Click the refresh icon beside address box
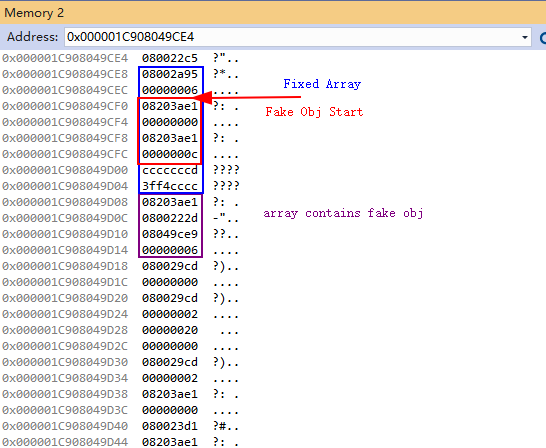The width and height of the screenshot is (546, 448). (x=543, y=37)
